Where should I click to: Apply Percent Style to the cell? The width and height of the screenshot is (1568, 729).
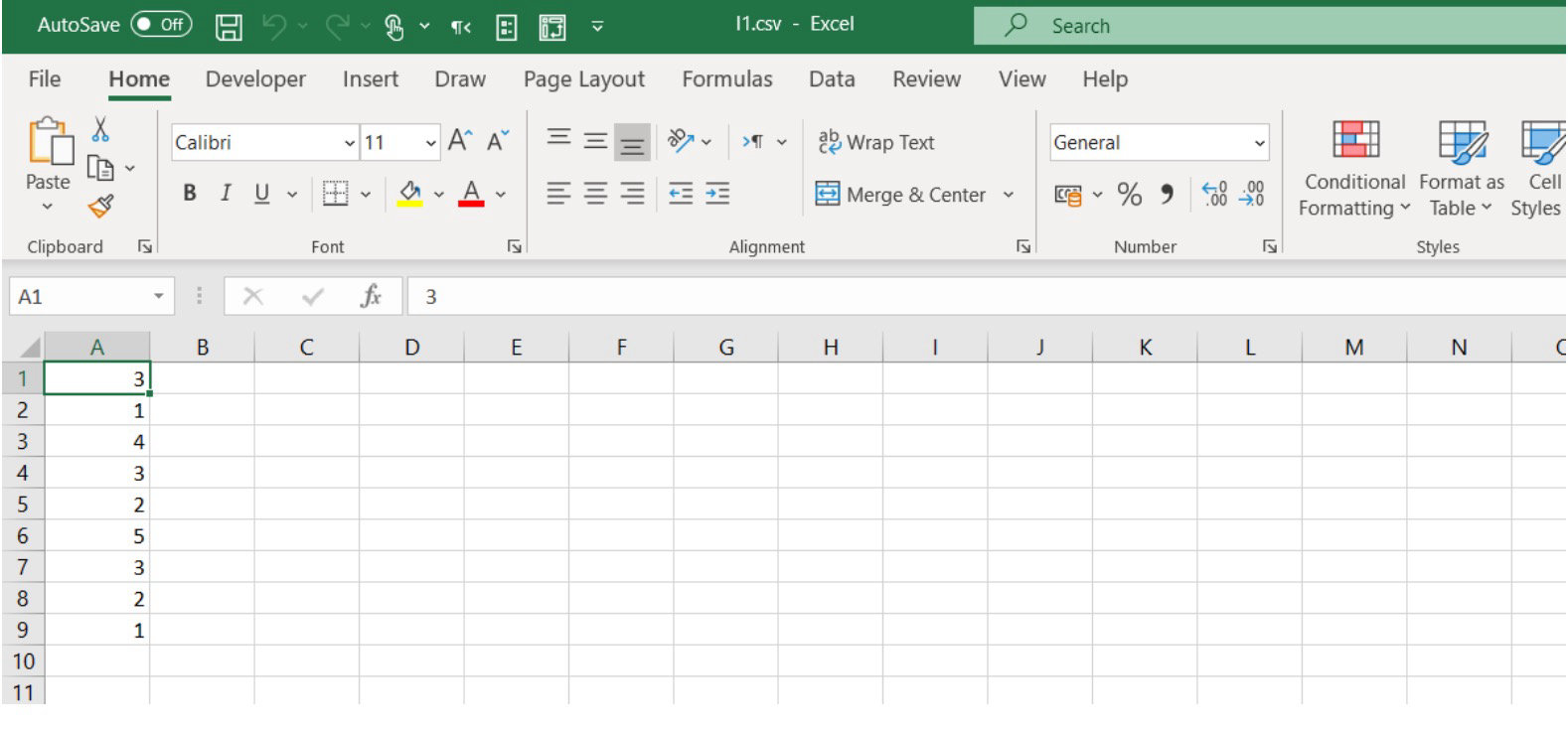(1129, 195)
